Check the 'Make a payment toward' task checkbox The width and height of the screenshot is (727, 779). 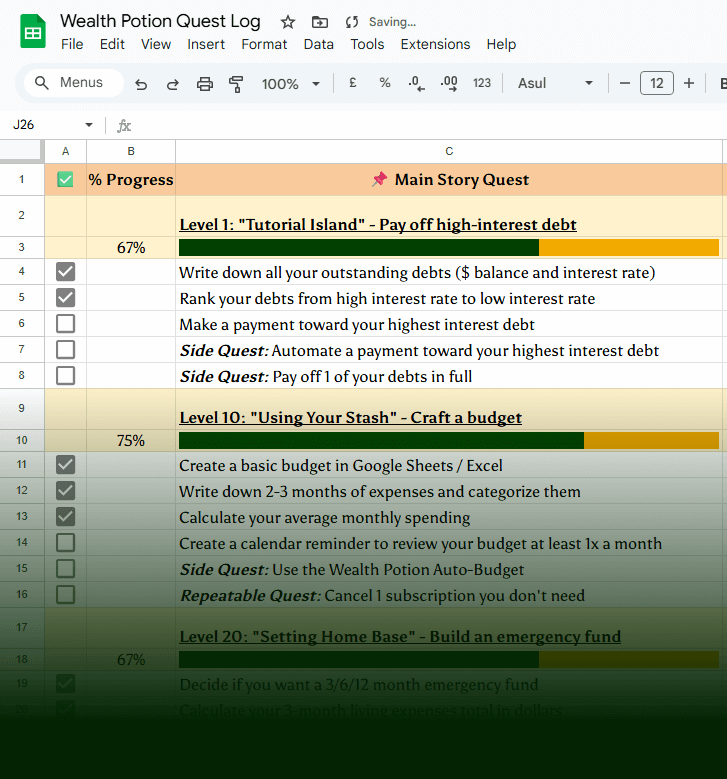point(65,324)
